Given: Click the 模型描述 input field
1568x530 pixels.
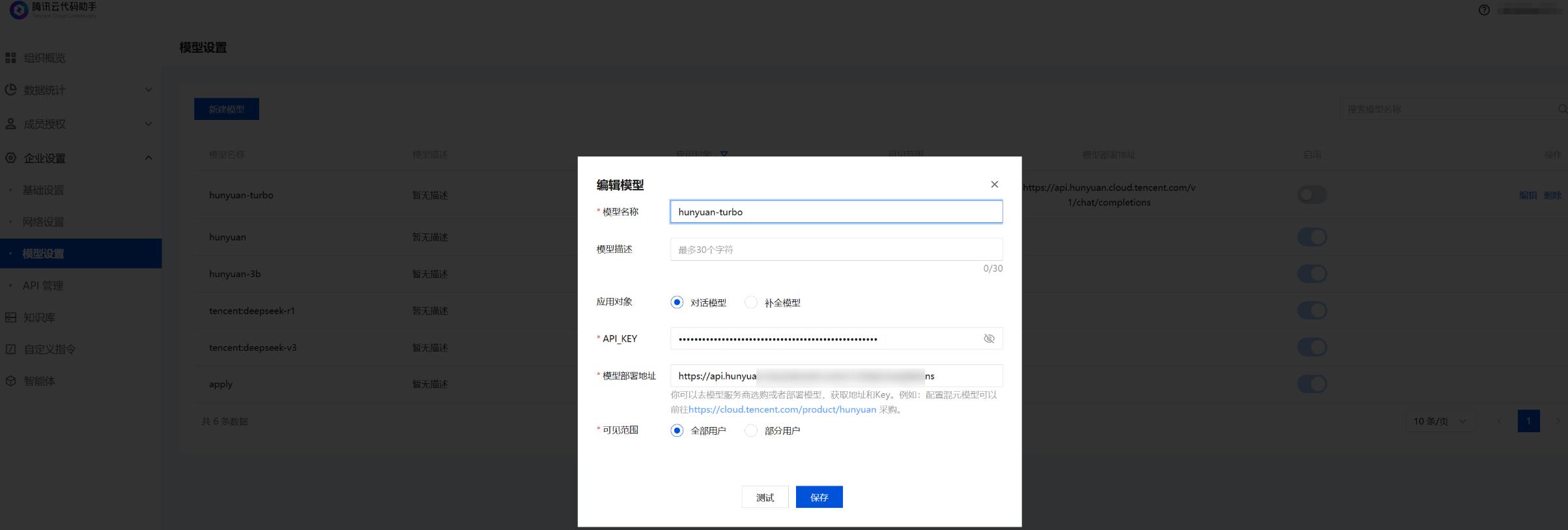Looking at the screenshot, I should pyautogui.click(x=836, y=250).
